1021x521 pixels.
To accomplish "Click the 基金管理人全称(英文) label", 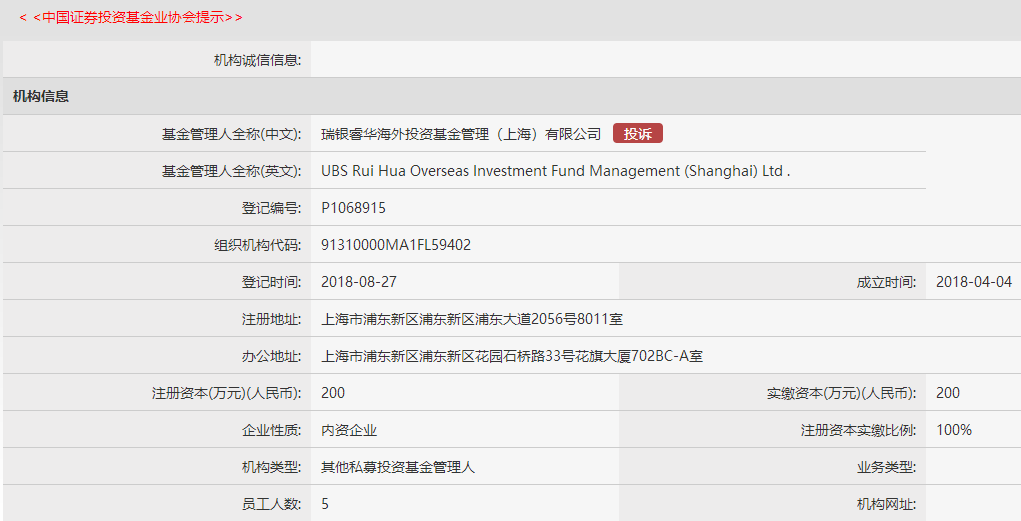I will coord(232,171).
